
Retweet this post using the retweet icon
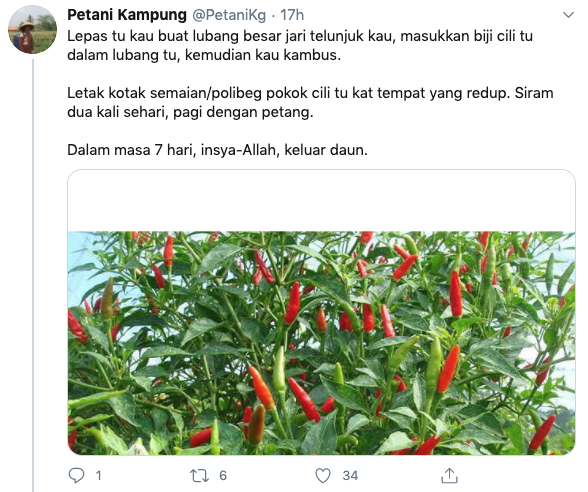click(x=199, y=476)
